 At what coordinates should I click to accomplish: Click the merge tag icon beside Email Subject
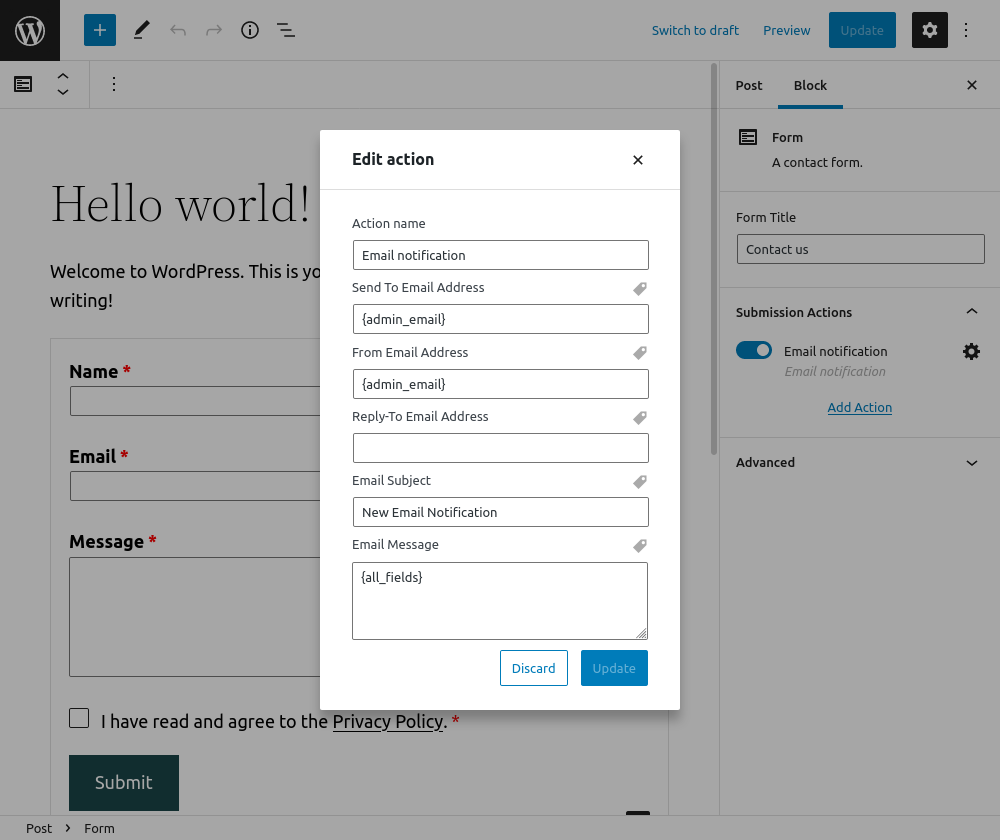coord(640,482)
